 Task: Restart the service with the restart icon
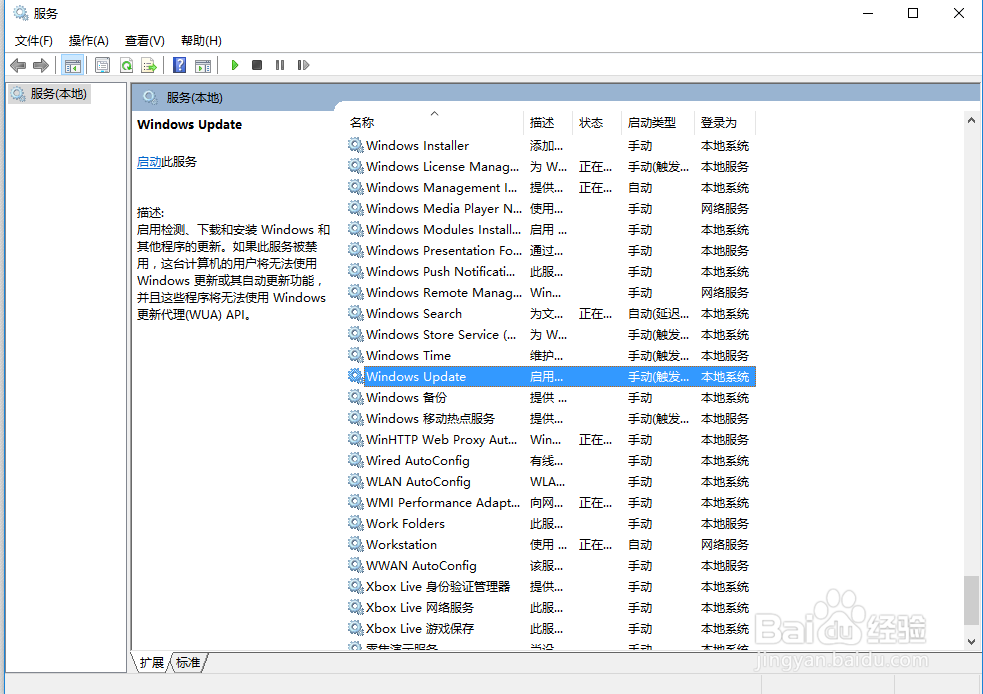coord(303,65)
